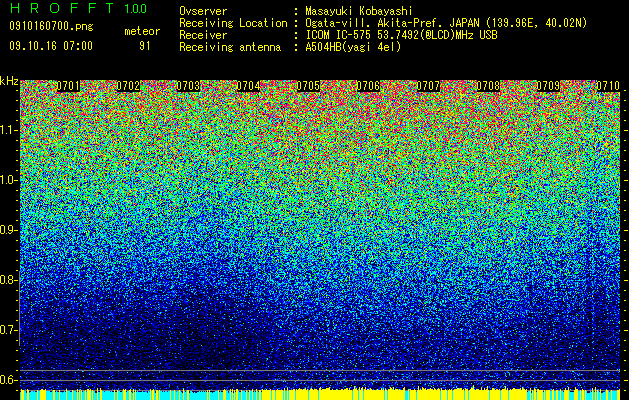
Task: Click the 0706 time marker
Action: pyautogui.click(x=368, y=86)
